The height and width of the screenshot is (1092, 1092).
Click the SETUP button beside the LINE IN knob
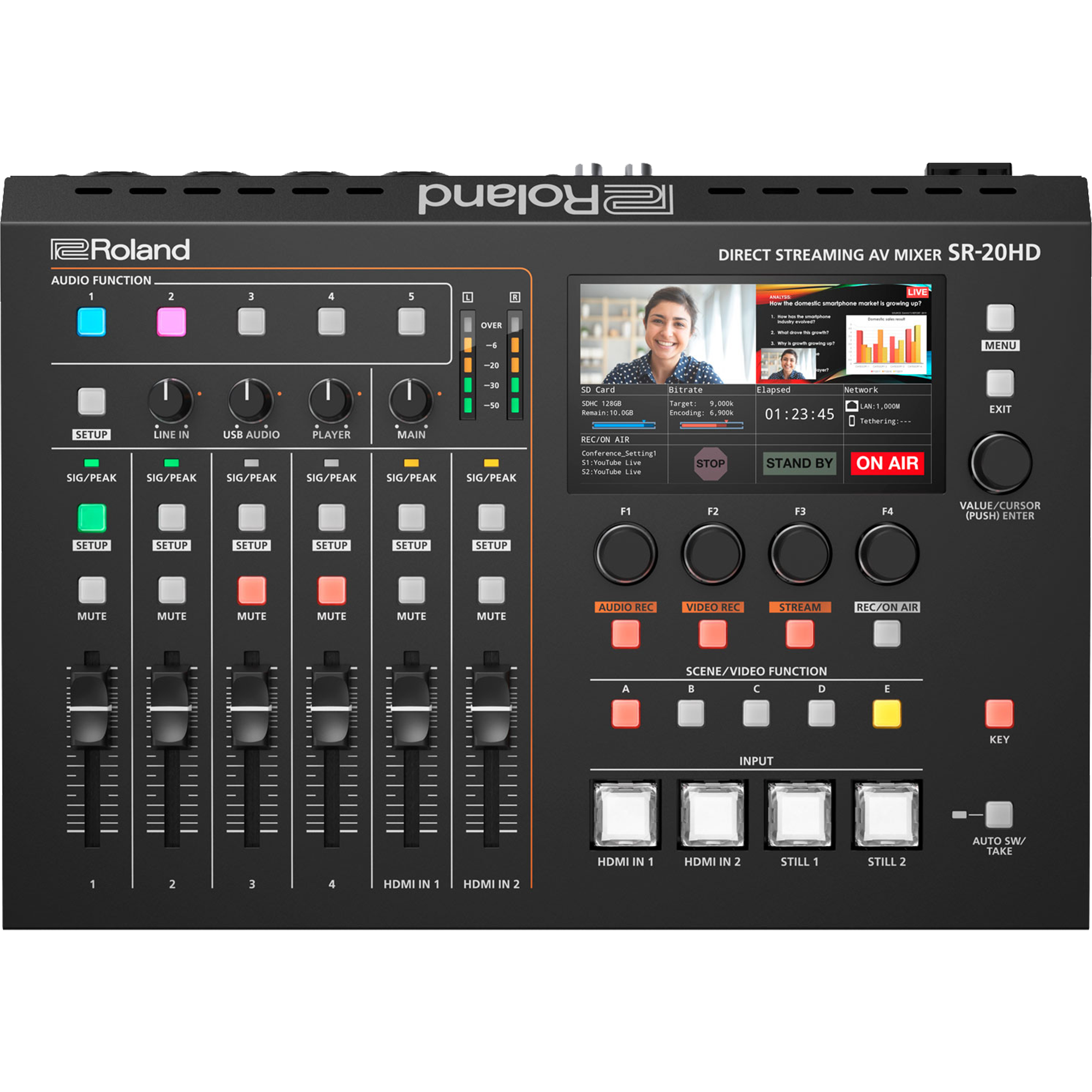tap(92, 401)
